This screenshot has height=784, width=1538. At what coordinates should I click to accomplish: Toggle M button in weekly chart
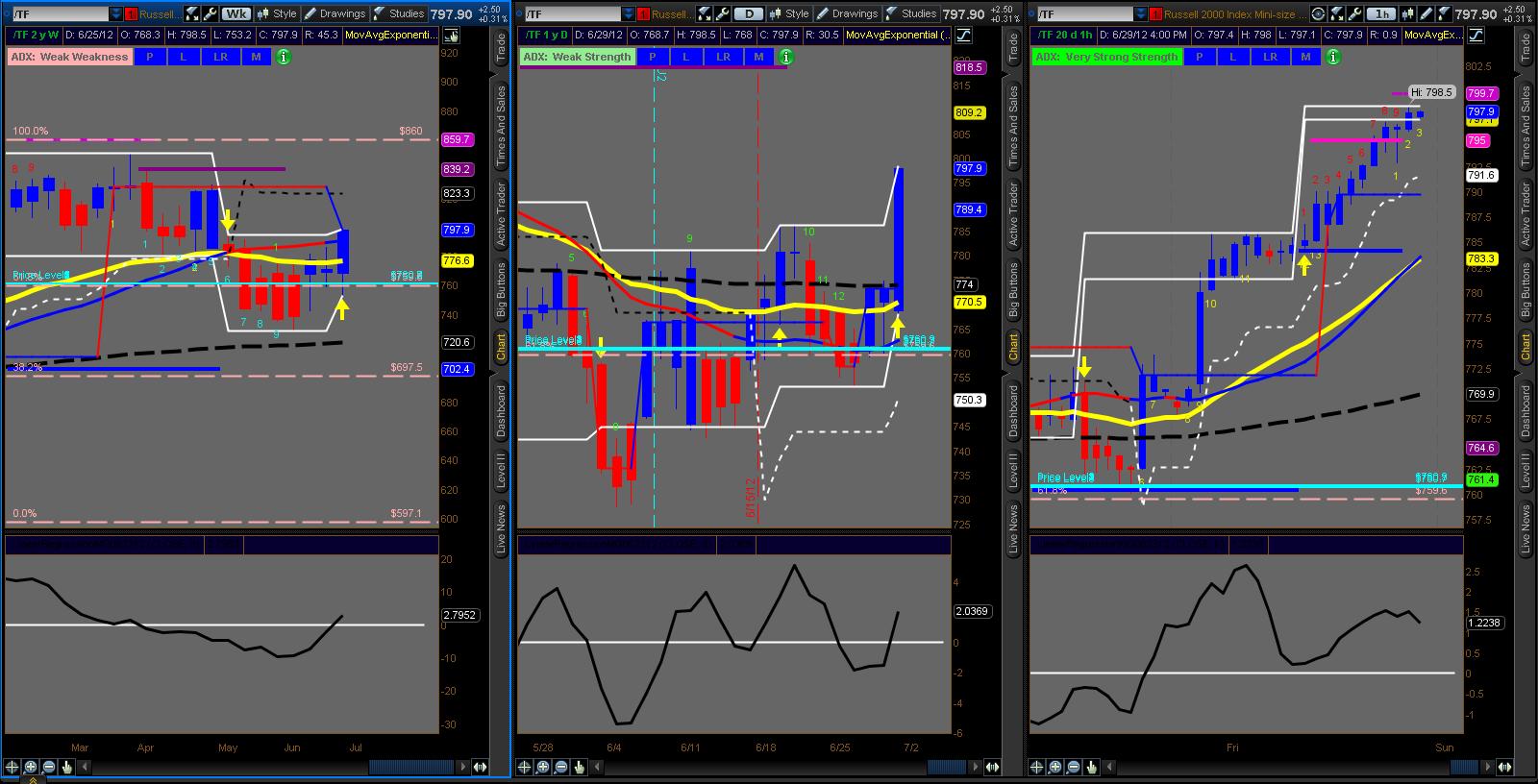pos(256,57)
